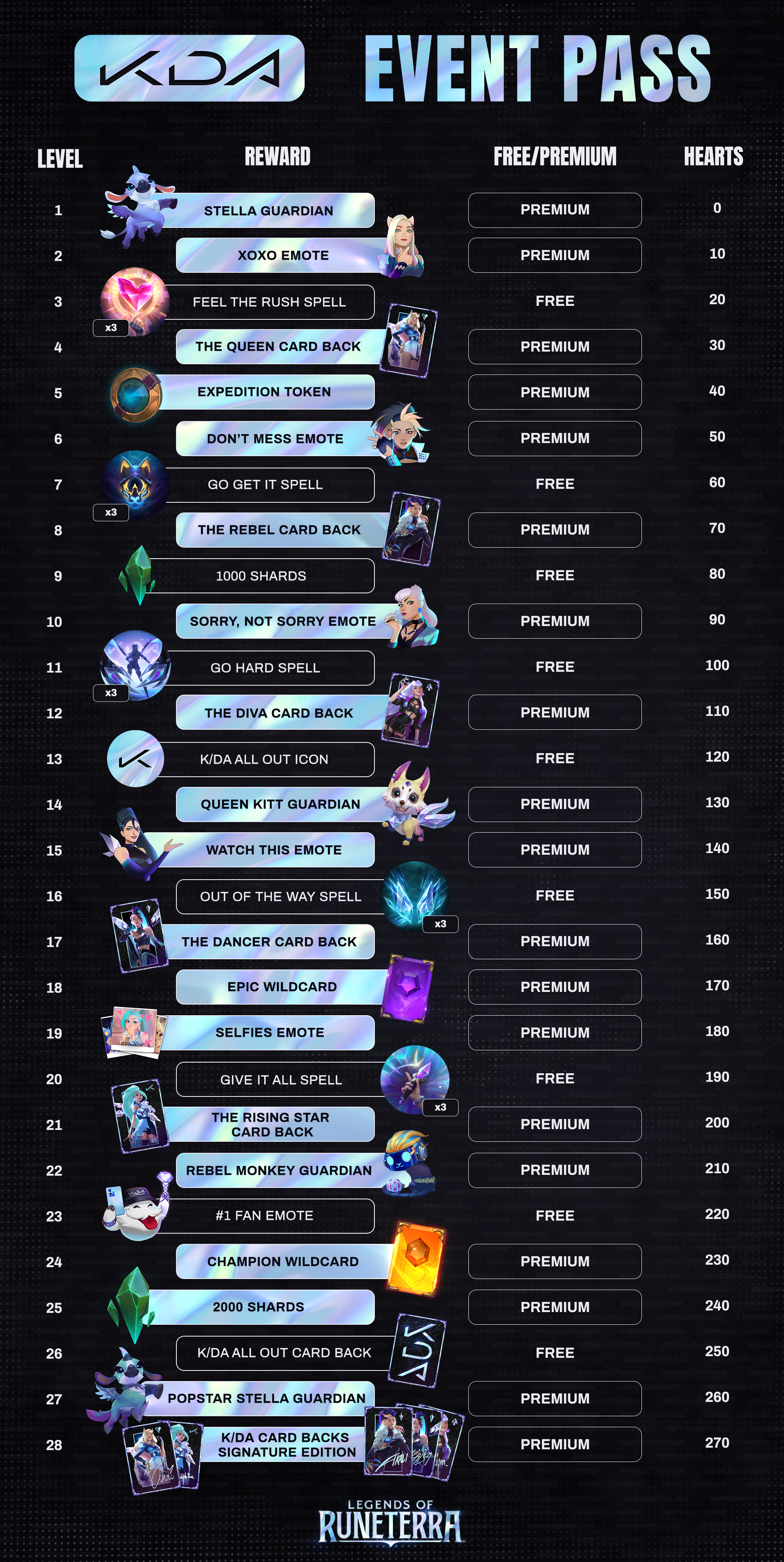Click The Dancer Card Back thumbnail
784x1562 pixels.
point(140,935)
